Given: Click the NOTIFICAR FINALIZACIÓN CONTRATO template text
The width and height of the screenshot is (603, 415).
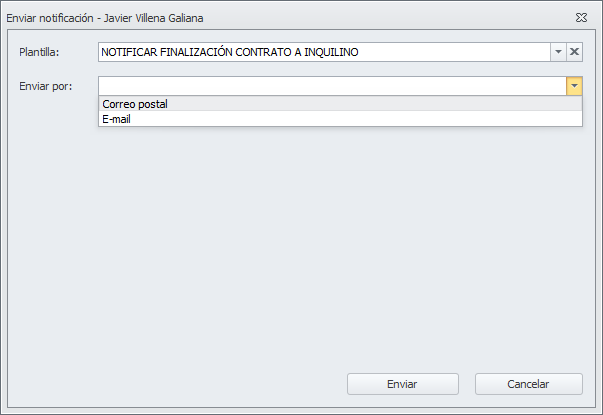Looking at the screenshot, I should coord(200,53).
